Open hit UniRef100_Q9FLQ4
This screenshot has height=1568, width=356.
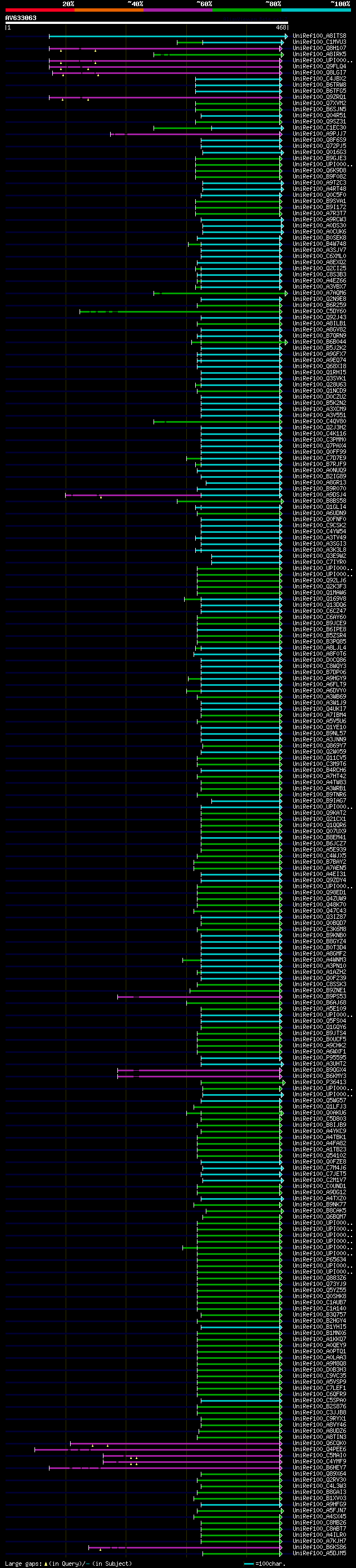(x=319, y=66)
